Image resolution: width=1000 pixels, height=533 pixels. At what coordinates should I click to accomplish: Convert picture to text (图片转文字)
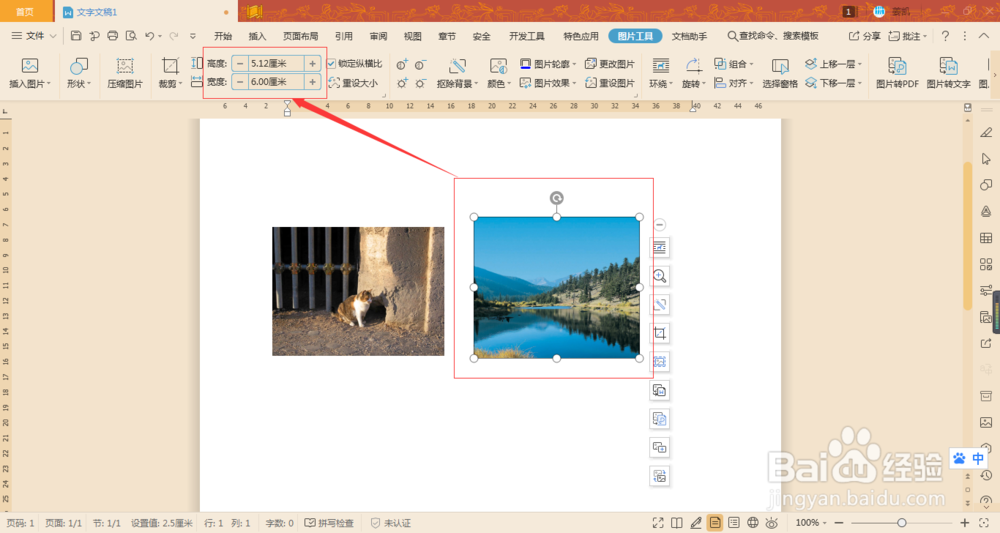click(x=948, y=73)
